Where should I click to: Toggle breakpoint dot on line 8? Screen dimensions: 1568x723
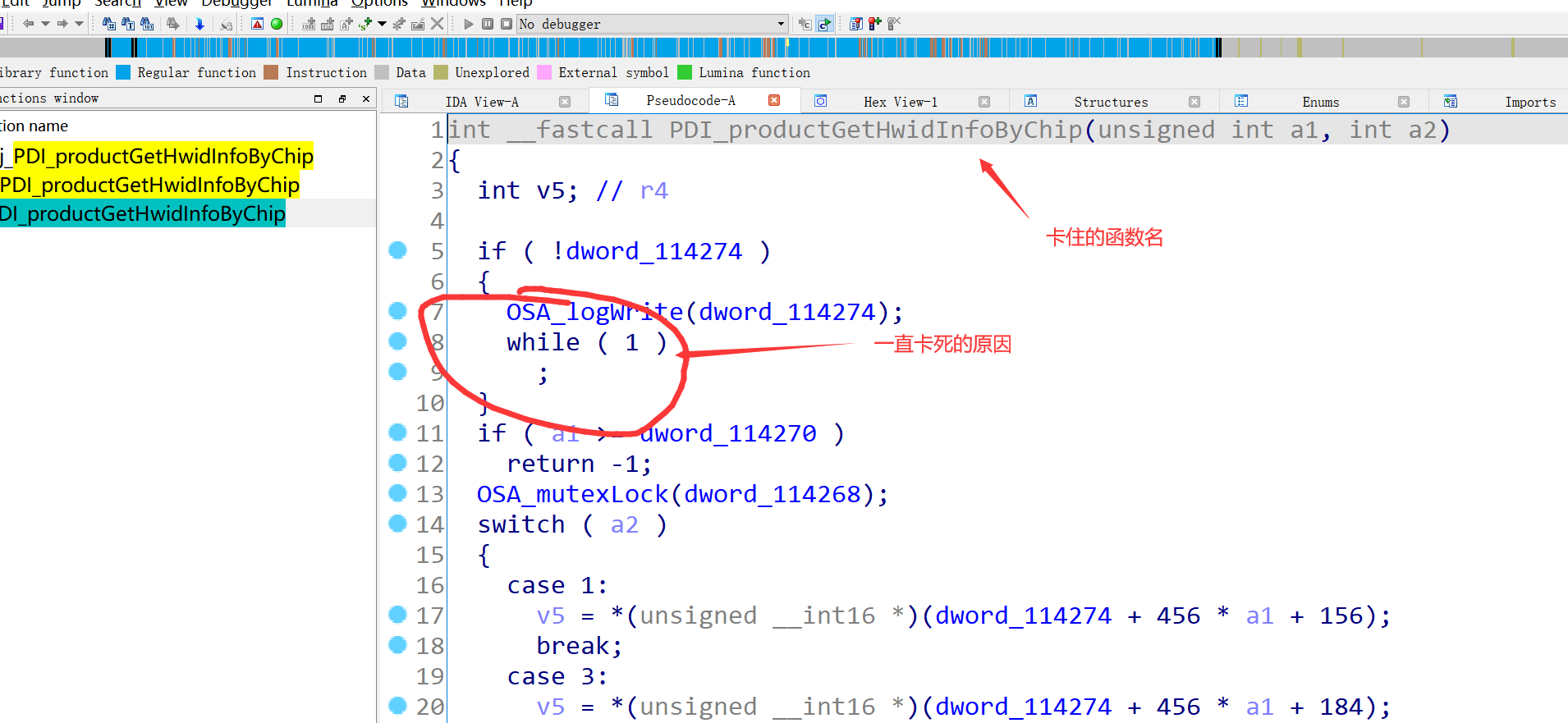(x=397, y=341)
